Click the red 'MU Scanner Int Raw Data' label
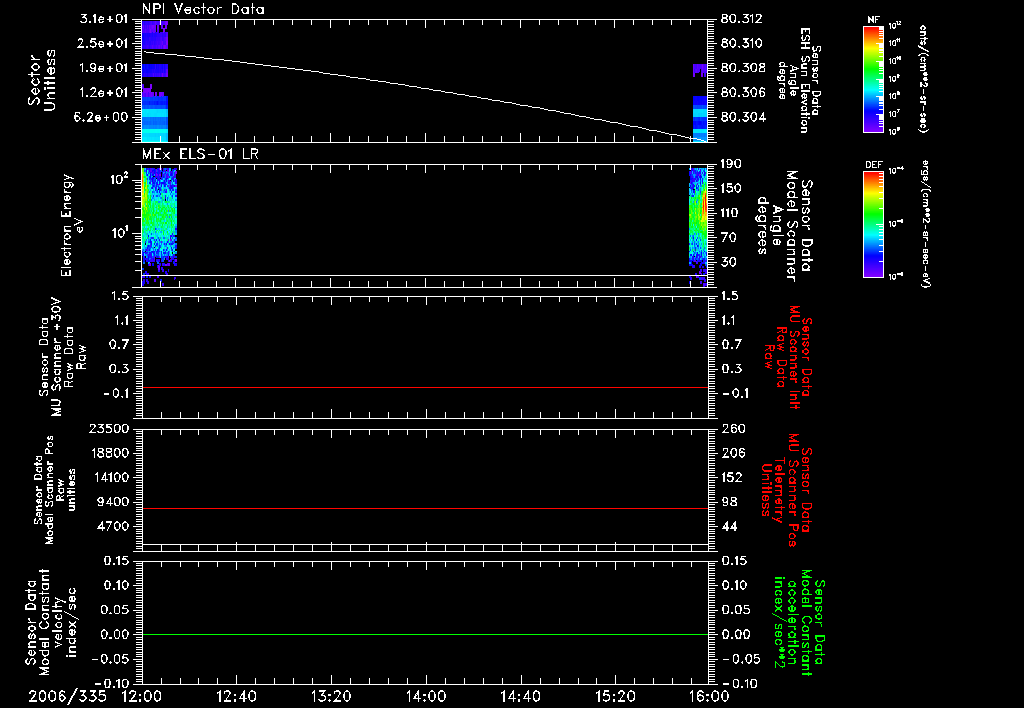This screenshot has width=1024, height=708. pyautogui.click(x=788, y=357)
